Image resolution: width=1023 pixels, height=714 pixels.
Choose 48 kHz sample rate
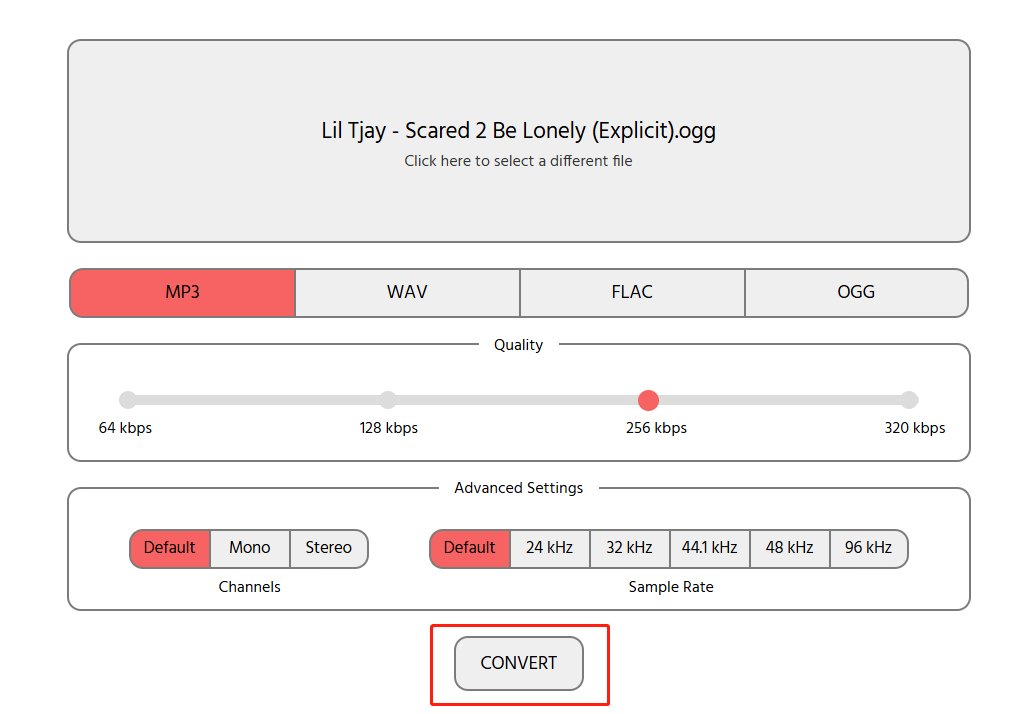click(x=789, y=548)
